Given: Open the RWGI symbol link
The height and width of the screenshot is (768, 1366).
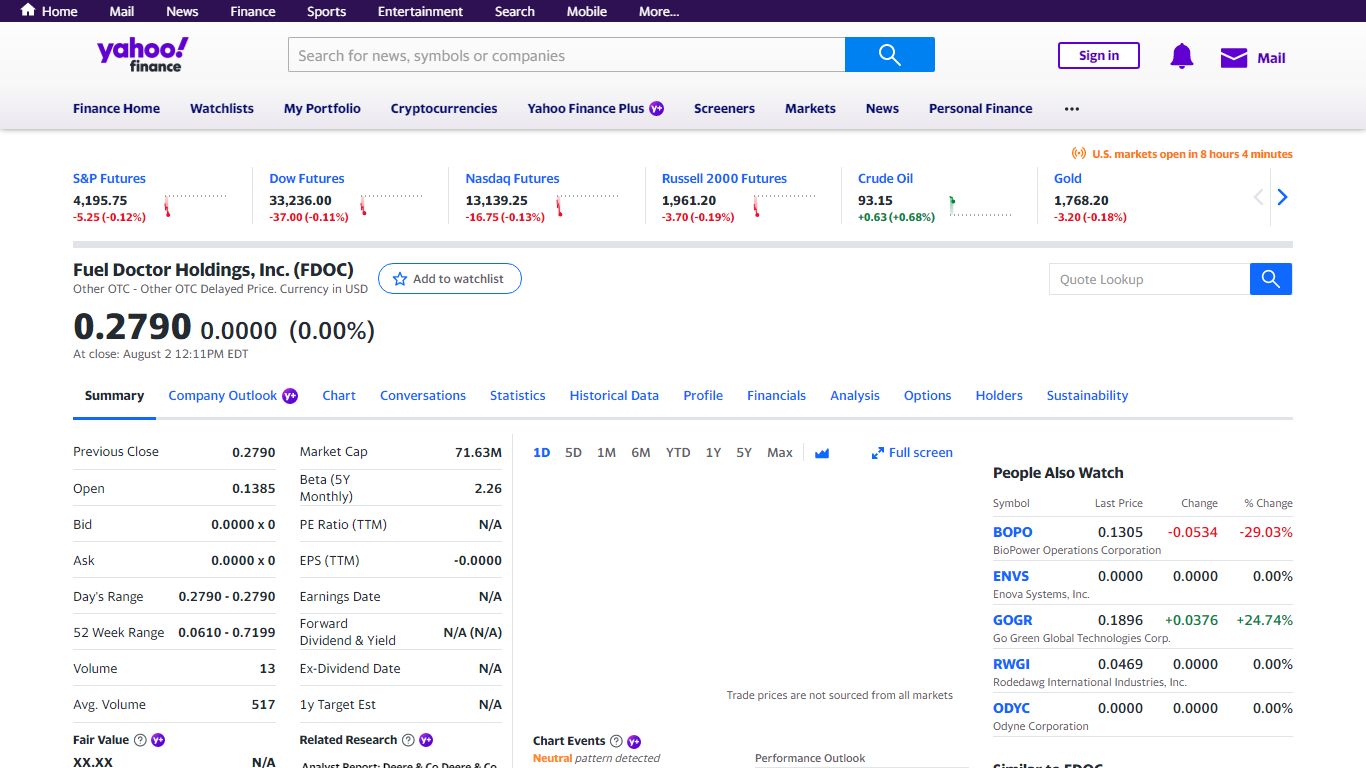Looking at the screenshot, I should pyautogui.click(x=1011, y=664).
